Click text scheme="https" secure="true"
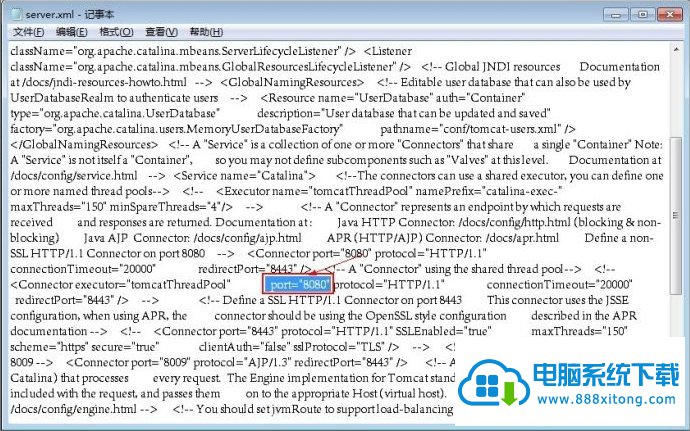This screenshot has height=431, width=690. pos(85,347)
